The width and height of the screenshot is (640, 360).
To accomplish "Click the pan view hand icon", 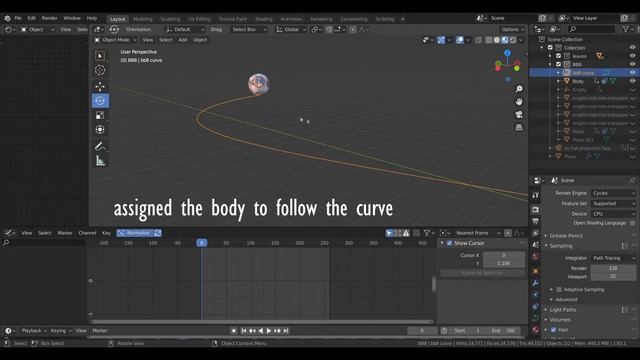I will click(519, 102).
